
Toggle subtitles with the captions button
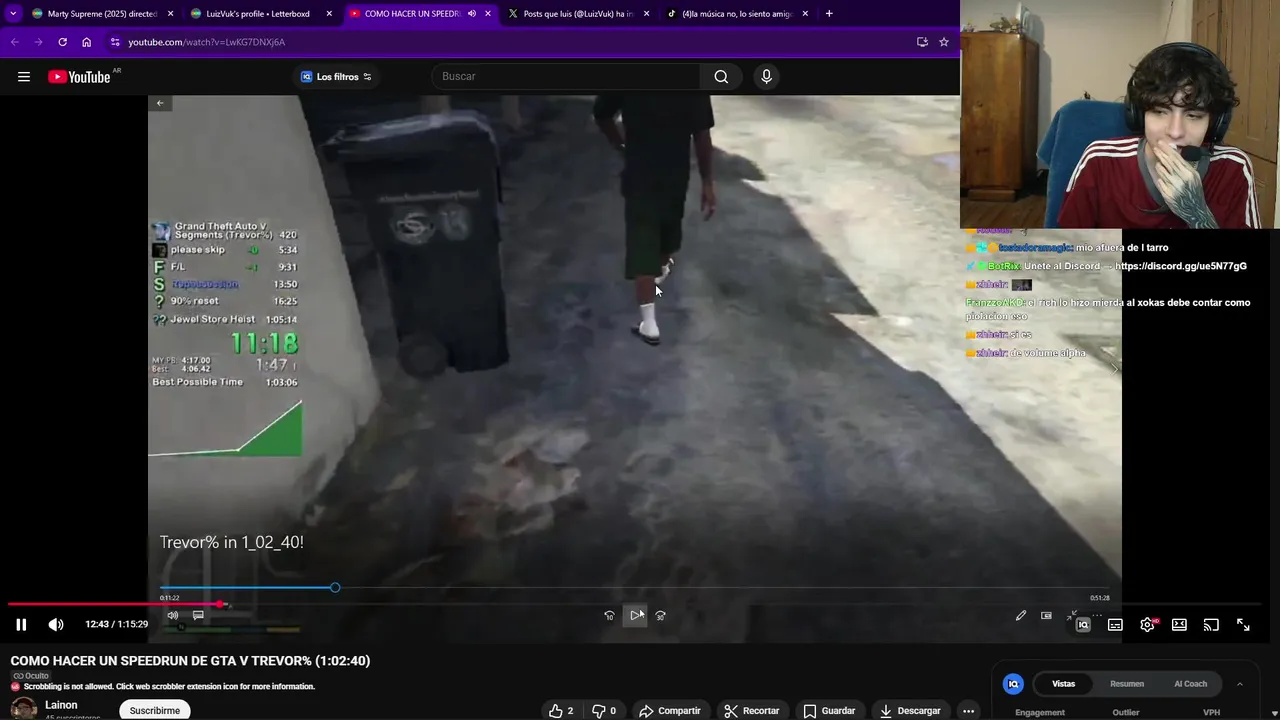click(x=1115, y=625)
